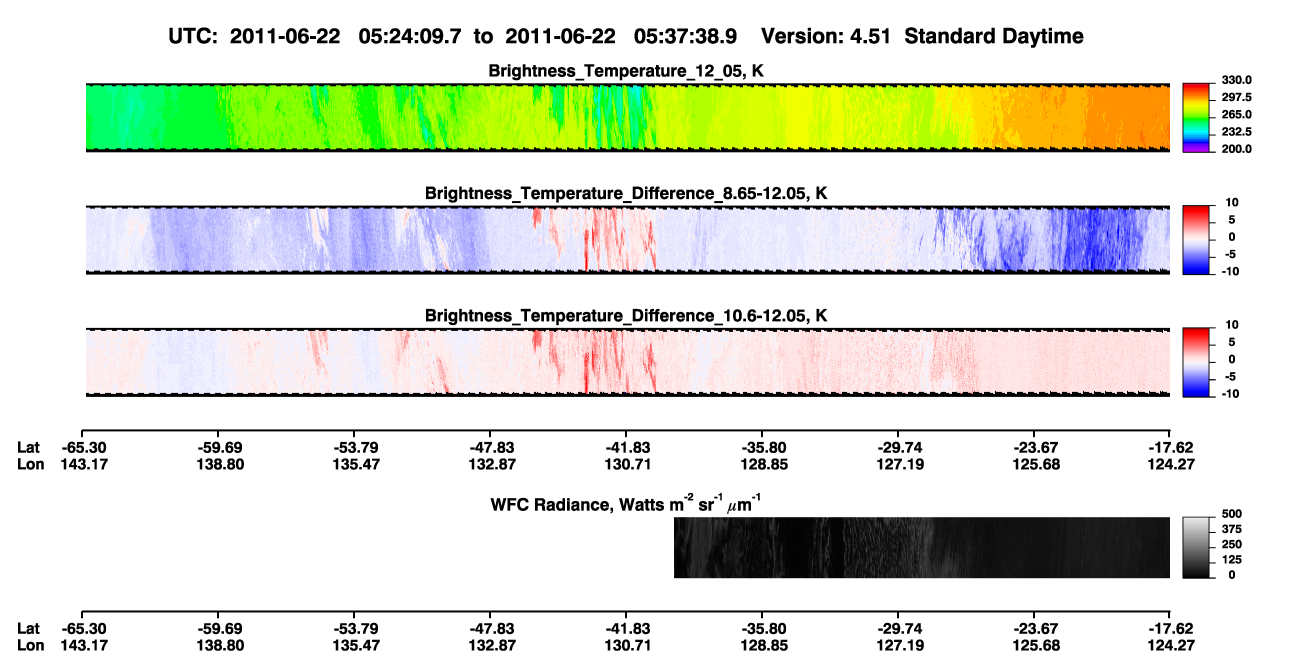This screenshot has width=1300, height=667.
Task: Click the WFC Radiance panel title
Action: [627, 504]
